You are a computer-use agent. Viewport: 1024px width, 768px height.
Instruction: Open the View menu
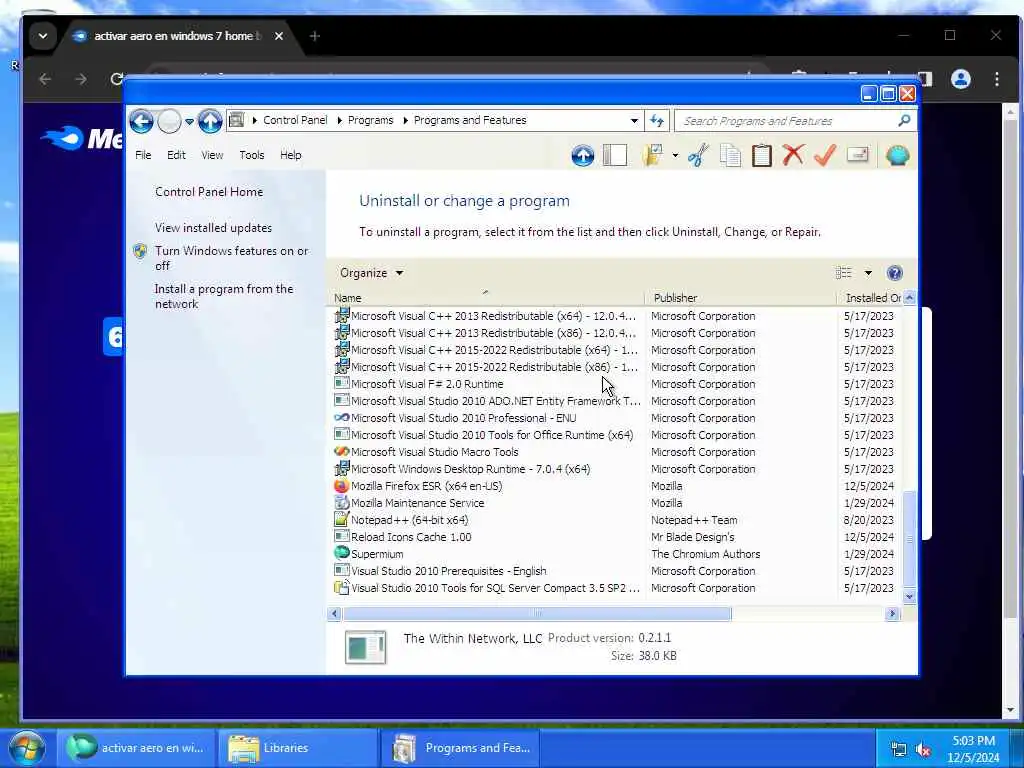point(212,155)
